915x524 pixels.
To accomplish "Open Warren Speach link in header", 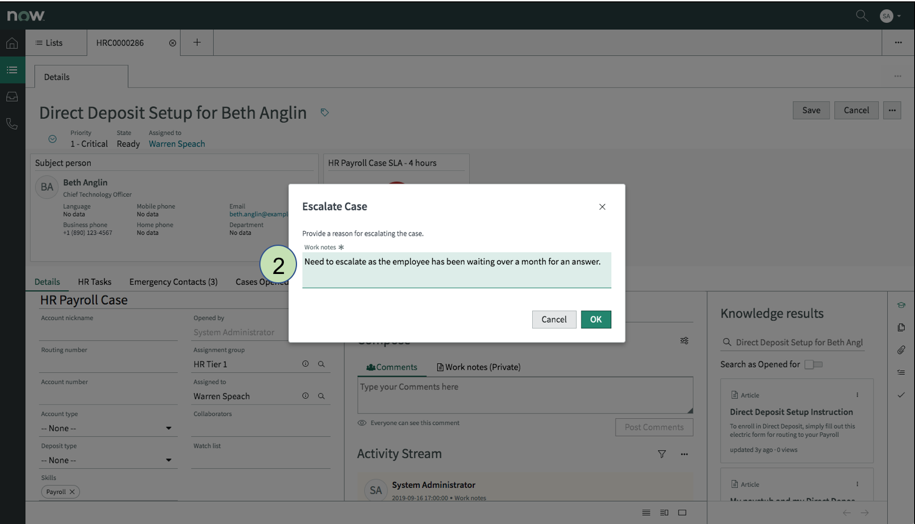I will (x=177, y=144).
